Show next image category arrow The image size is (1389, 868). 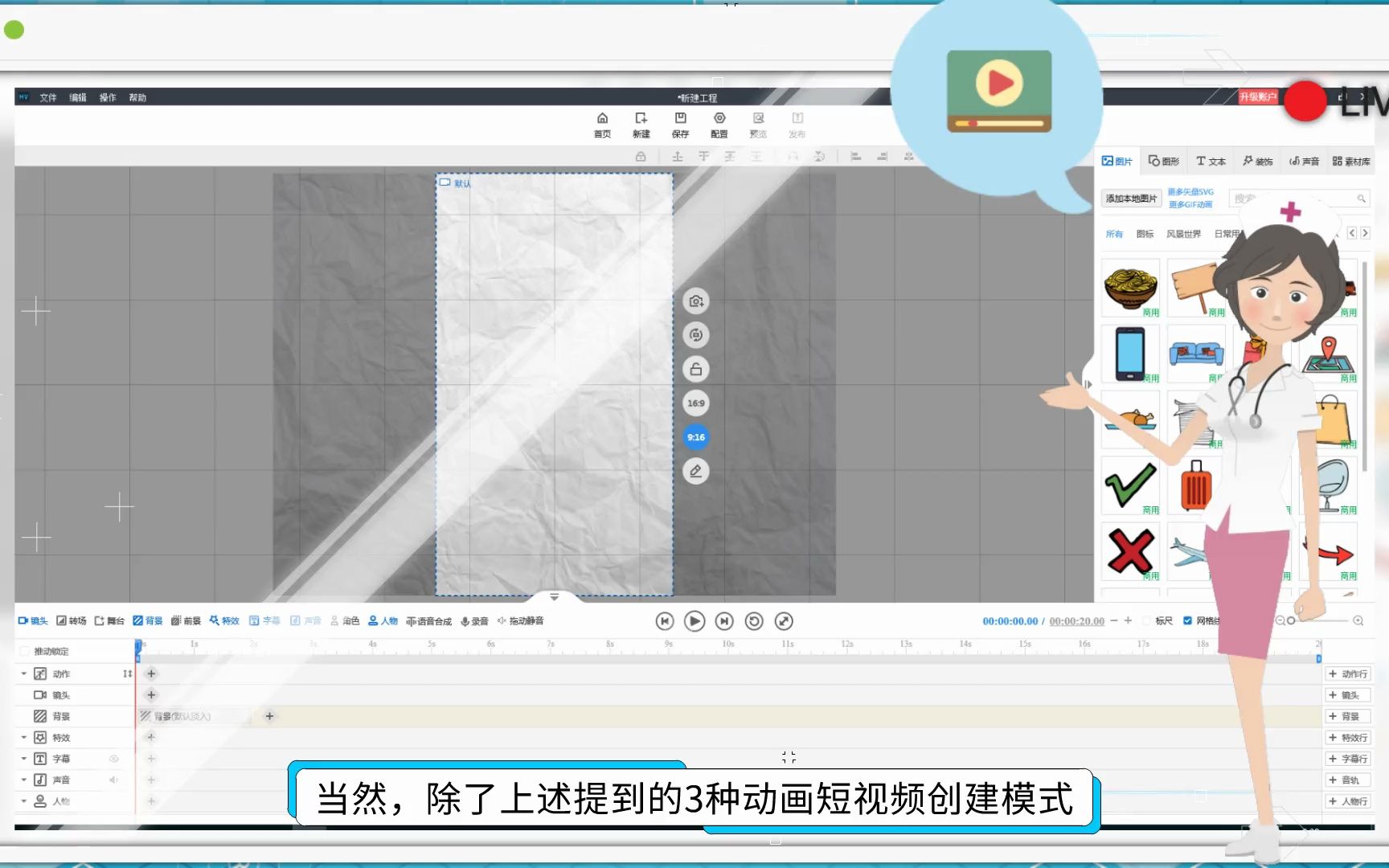[x=1365, y=233]
